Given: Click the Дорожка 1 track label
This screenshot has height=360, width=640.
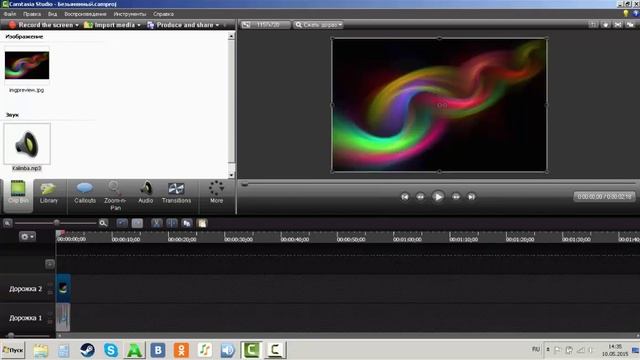Looking at the screenshot, I should click(x=25, y=318).
